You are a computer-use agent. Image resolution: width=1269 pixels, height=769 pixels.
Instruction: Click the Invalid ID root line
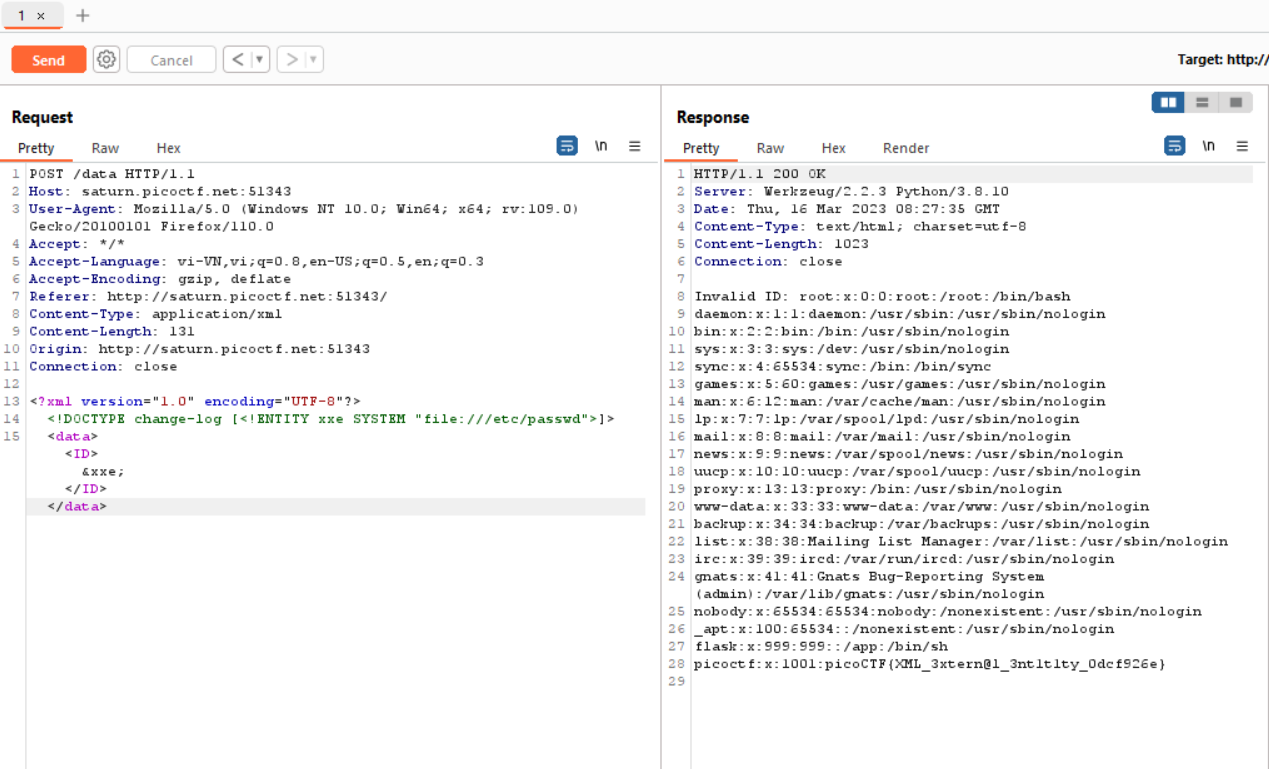(x=882, y=296)
